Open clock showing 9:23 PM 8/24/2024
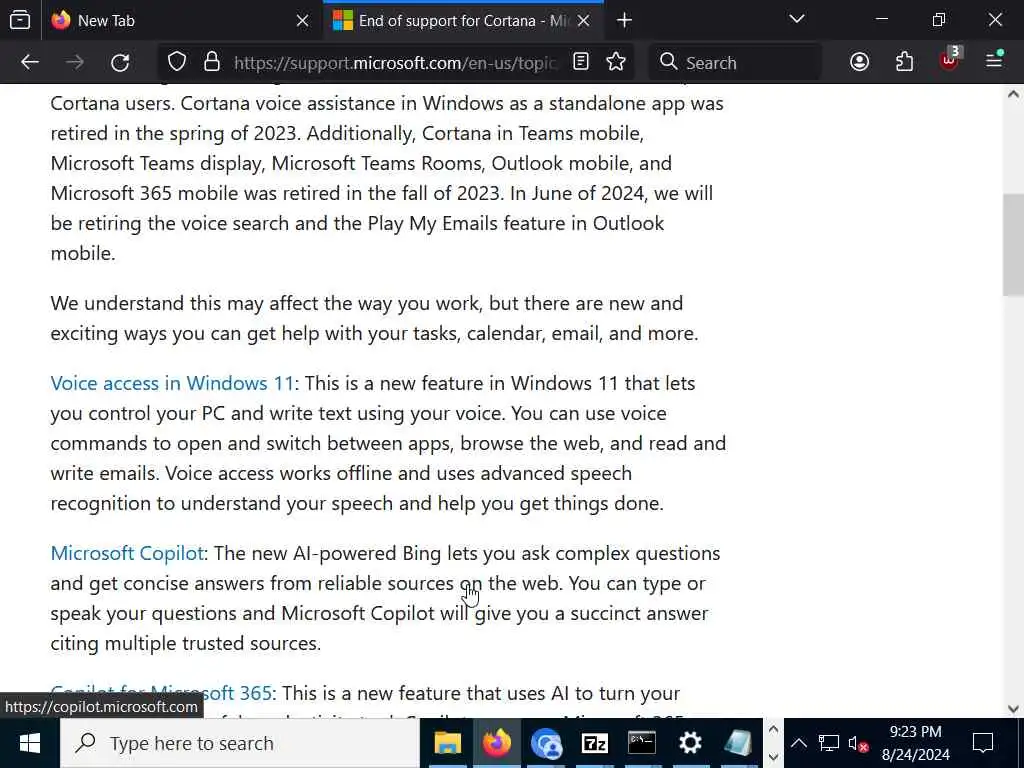Image resolution: width=1024 pixels, height=768 pixels. [x=916, y=743]
